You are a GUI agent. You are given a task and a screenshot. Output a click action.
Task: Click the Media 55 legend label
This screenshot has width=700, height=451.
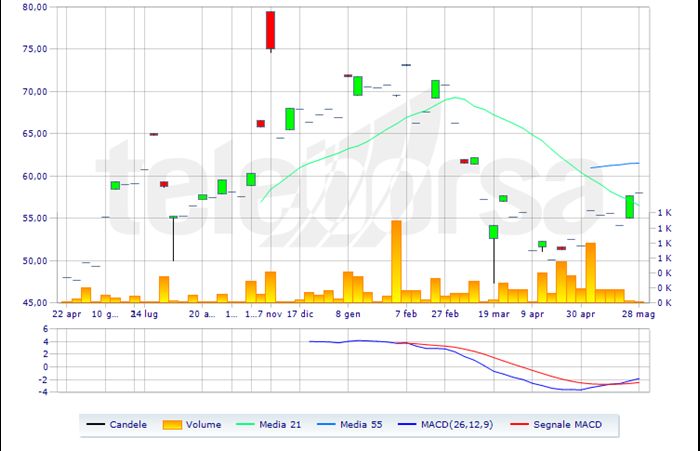361,425
